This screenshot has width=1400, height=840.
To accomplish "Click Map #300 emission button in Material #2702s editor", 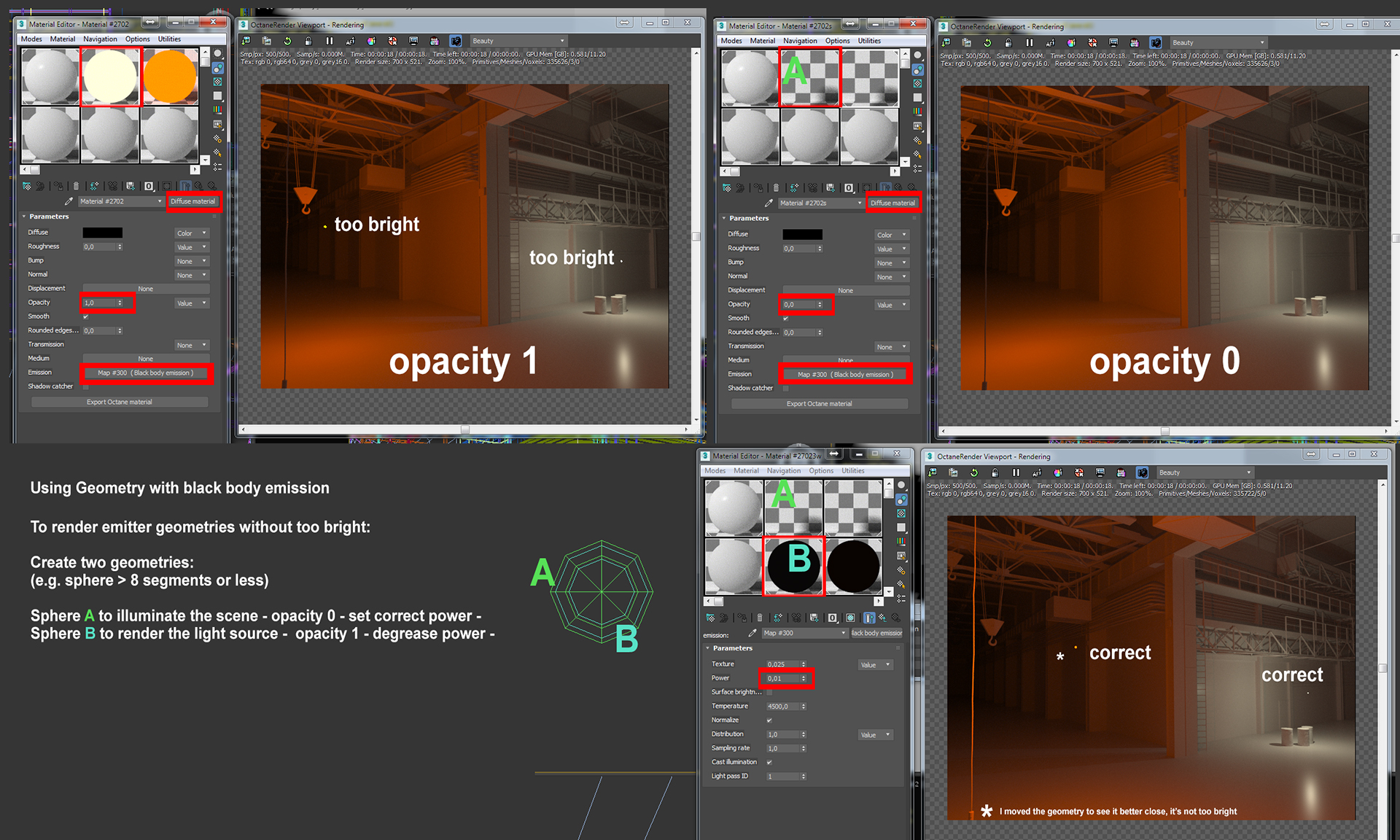I will click(x=845, y=375).
